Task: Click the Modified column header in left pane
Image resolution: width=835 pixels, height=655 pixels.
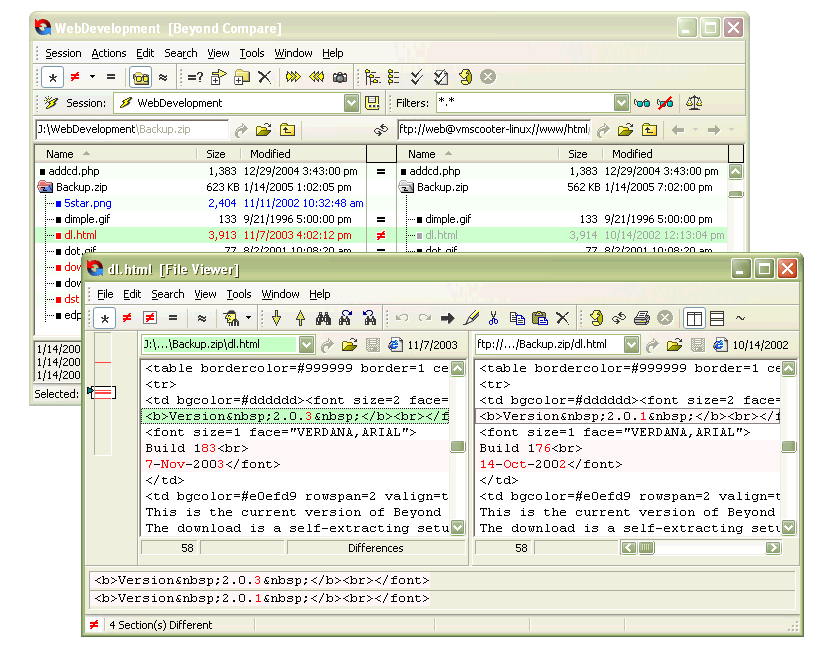Action: [x=270, y=154]
